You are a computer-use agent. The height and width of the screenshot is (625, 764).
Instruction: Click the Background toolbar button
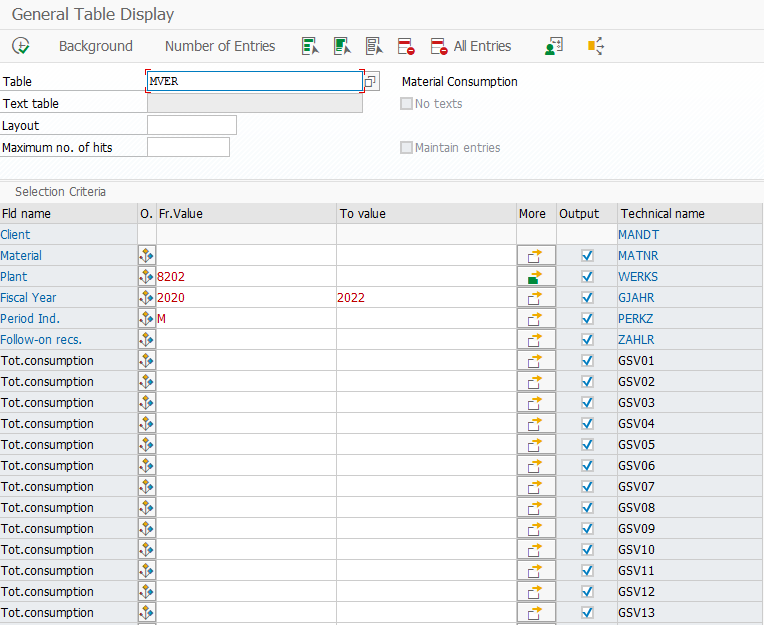click(95, 46)
